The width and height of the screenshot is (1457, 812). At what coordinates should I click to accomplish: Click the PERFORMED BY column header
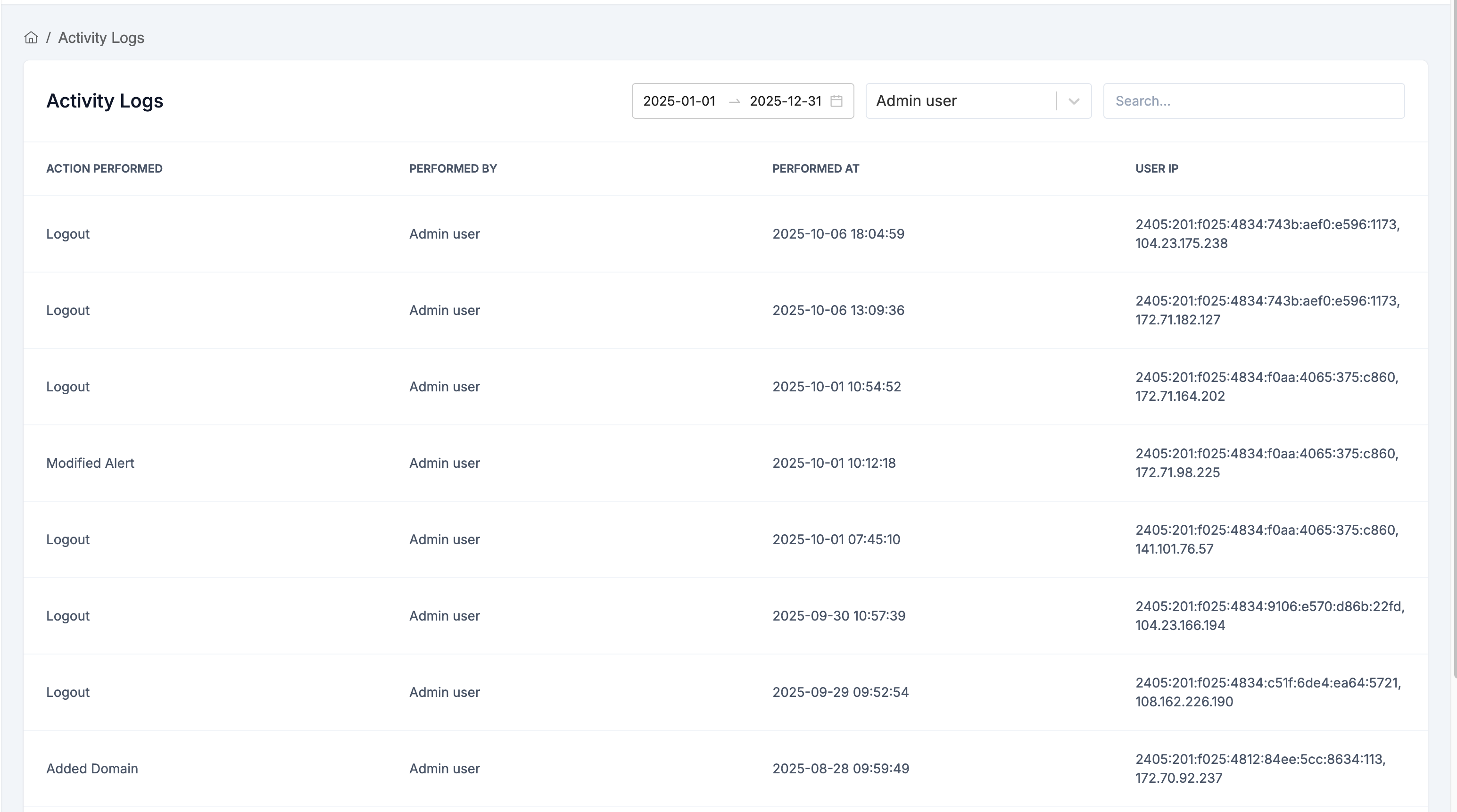[x=453, y=168]
